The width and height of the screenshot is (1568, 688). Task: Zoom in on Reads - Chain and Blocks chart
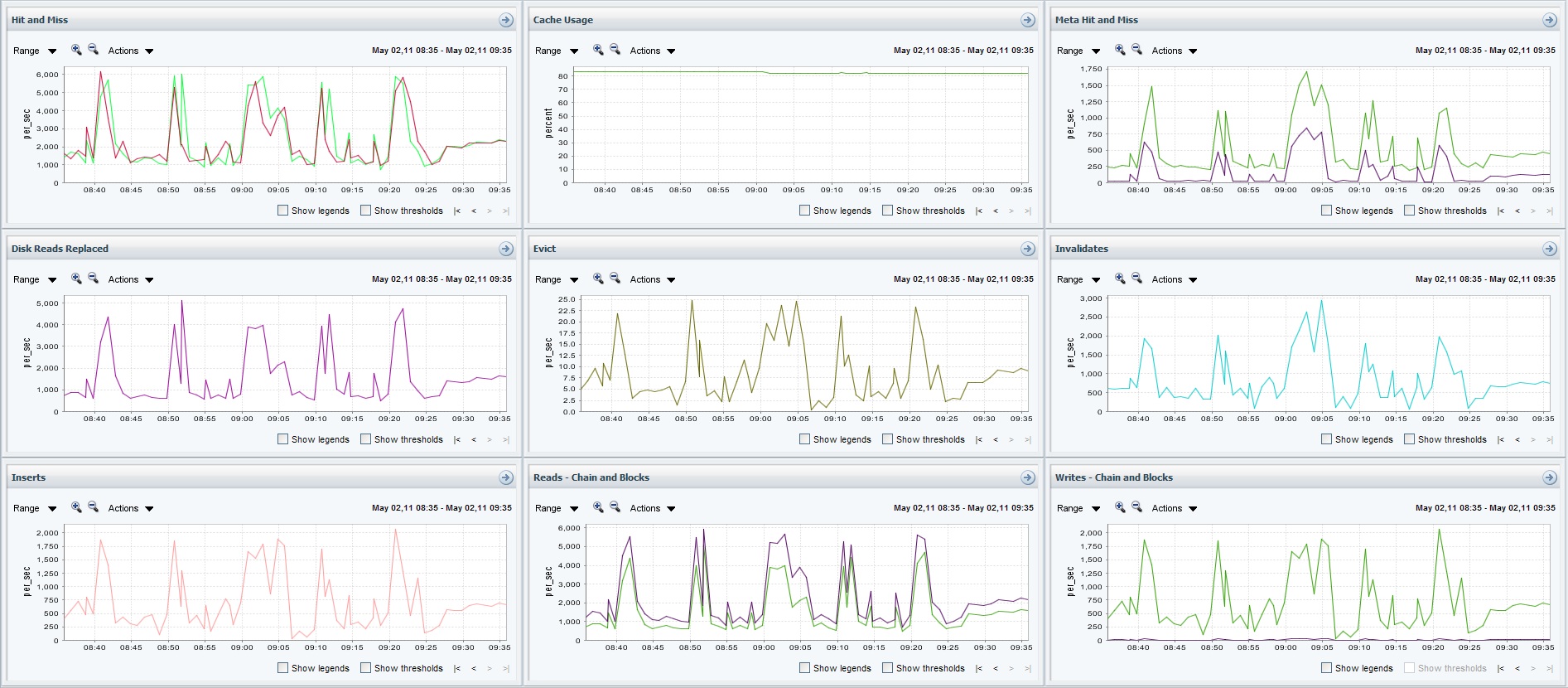coord(598,507)
